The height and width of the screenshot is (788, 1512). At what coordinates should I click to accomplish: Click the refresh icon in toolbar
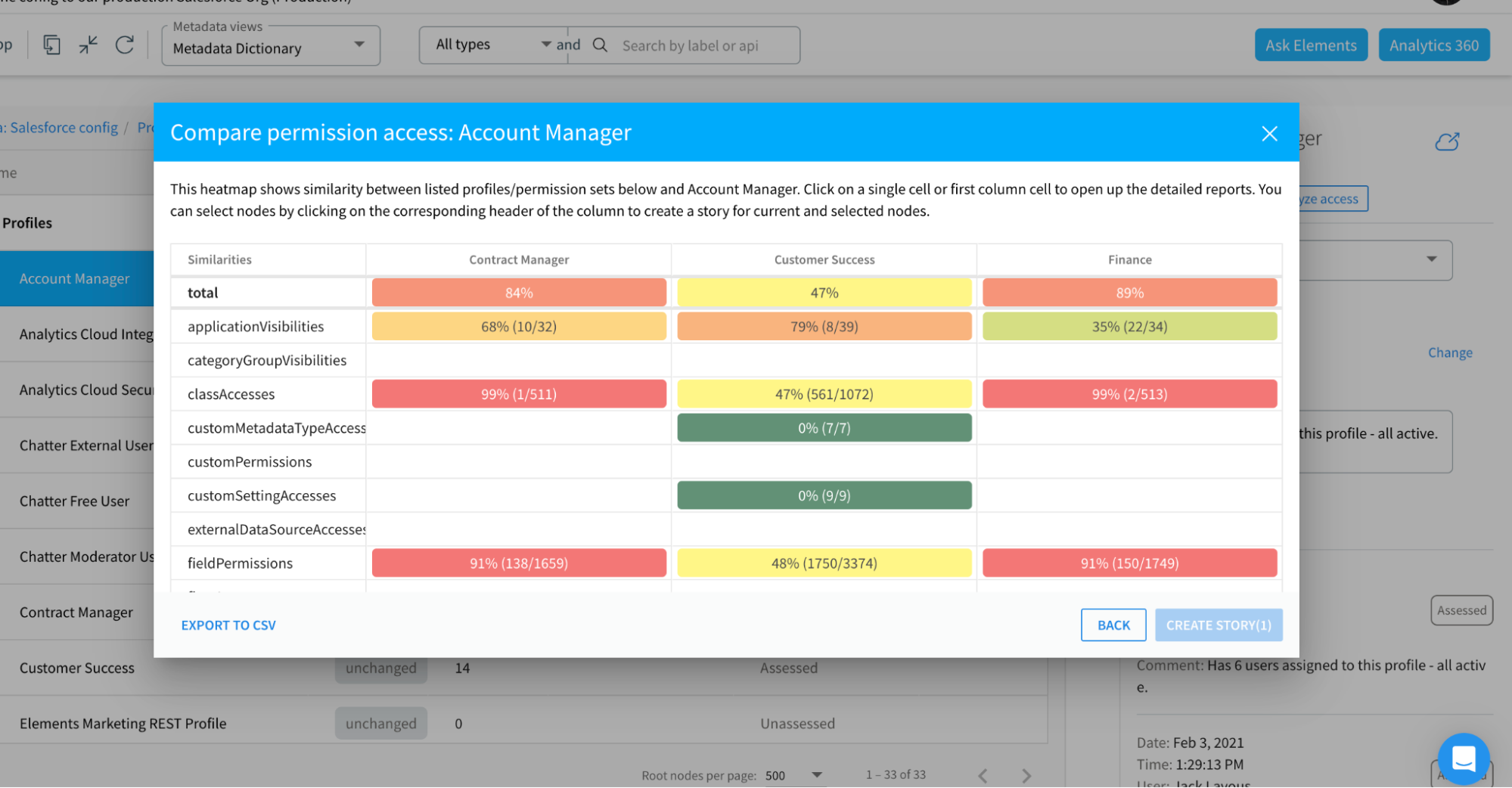(125, 45)
